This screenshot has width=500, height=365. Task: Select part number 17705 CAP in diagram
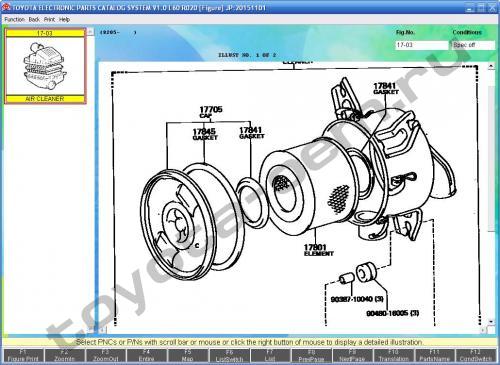211,112
